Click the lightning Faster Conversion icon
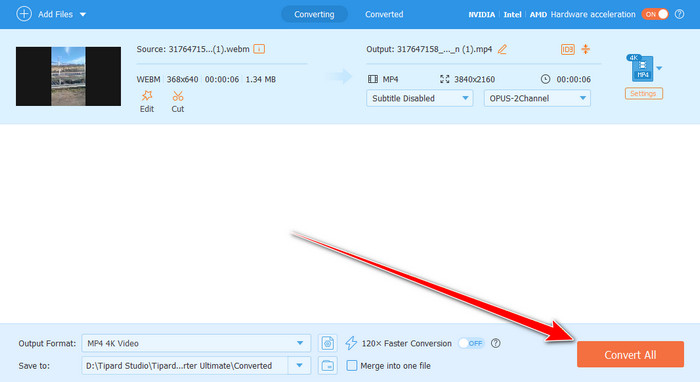This screenshot has height=382, width=700. point(351,343)
